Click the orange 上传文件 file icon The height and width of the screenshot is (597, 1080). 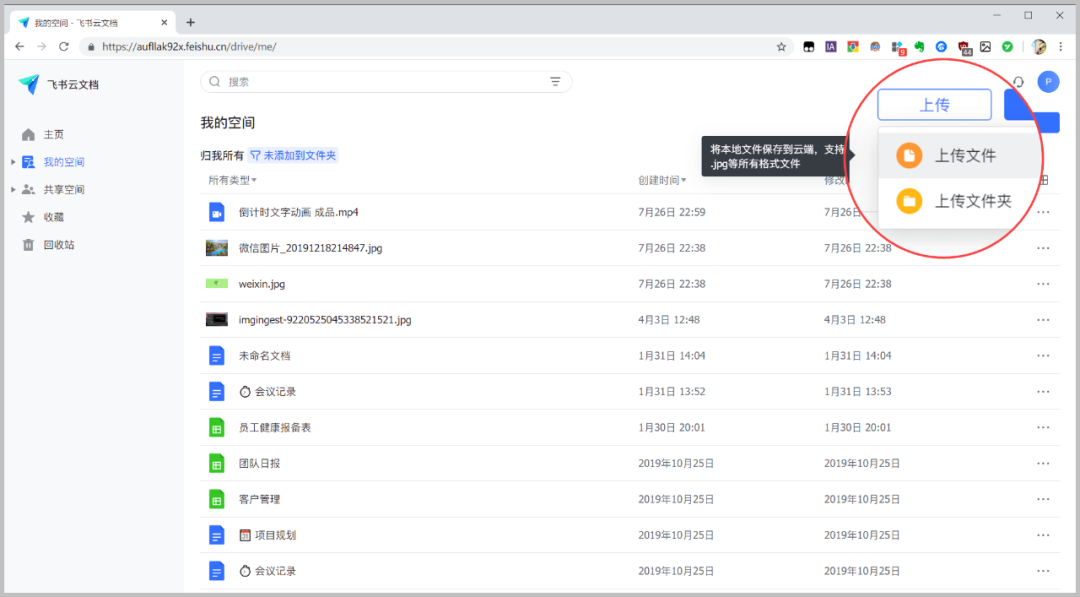(909, 156)
